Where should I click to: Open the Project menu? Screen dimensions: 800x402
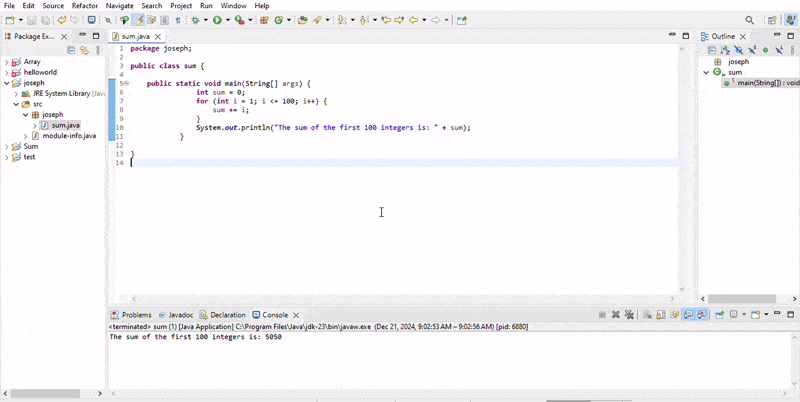tap(181, 6)
